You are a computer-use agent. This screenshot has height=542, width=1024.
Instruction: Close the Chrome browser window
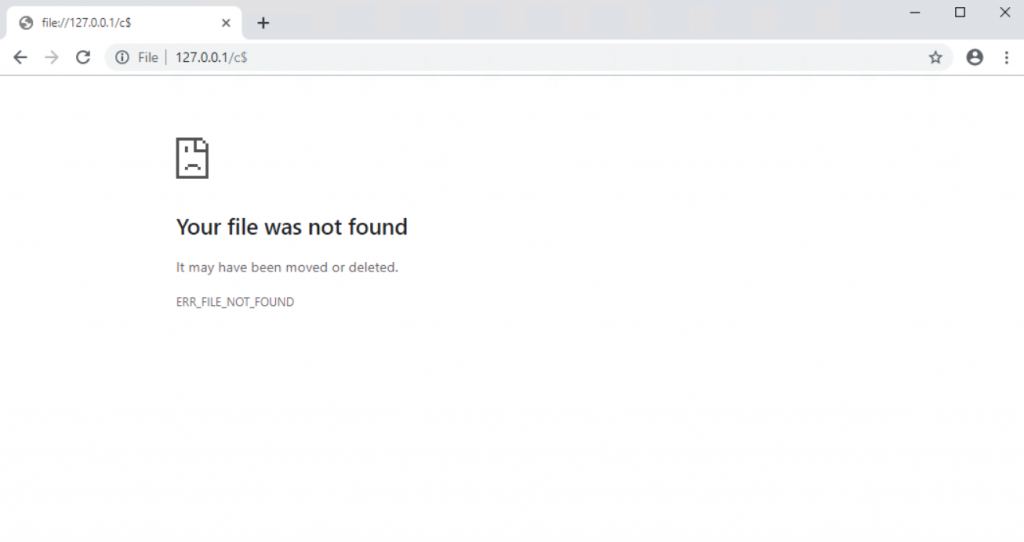(1004, 12)
